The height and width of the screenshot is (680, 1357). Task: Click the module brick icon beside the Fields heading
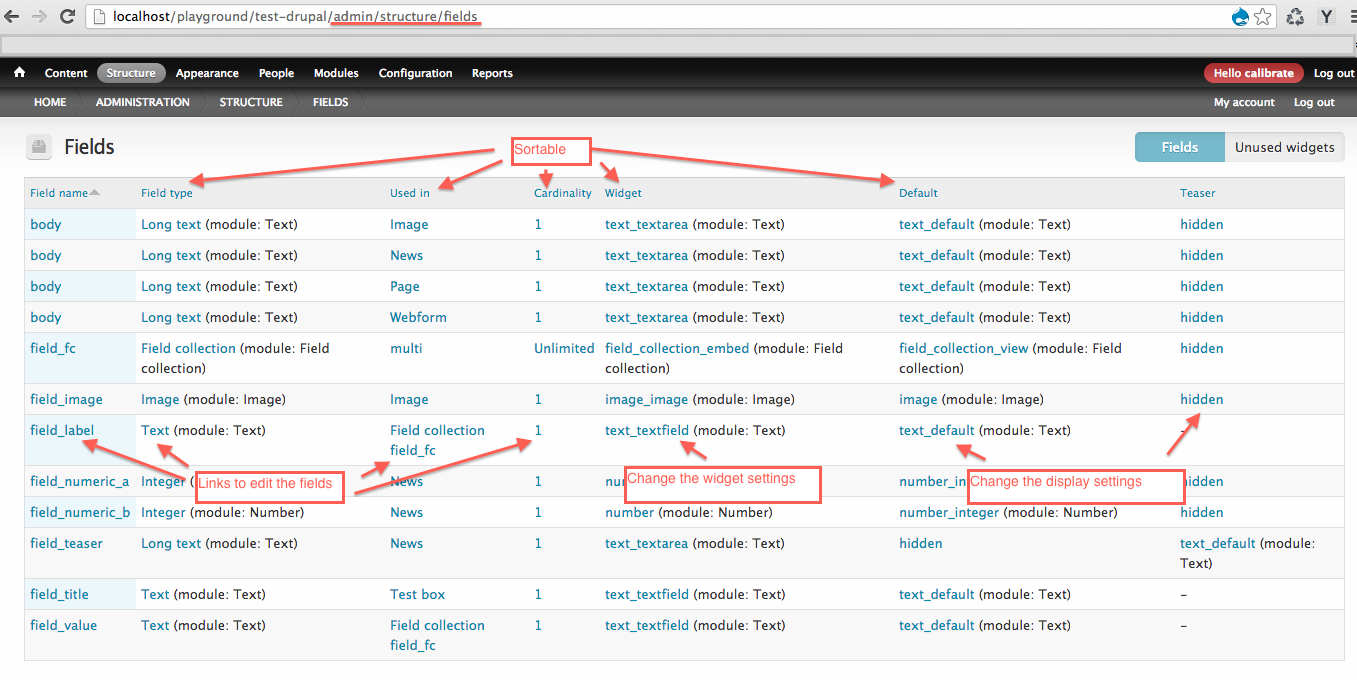point(38,146)
